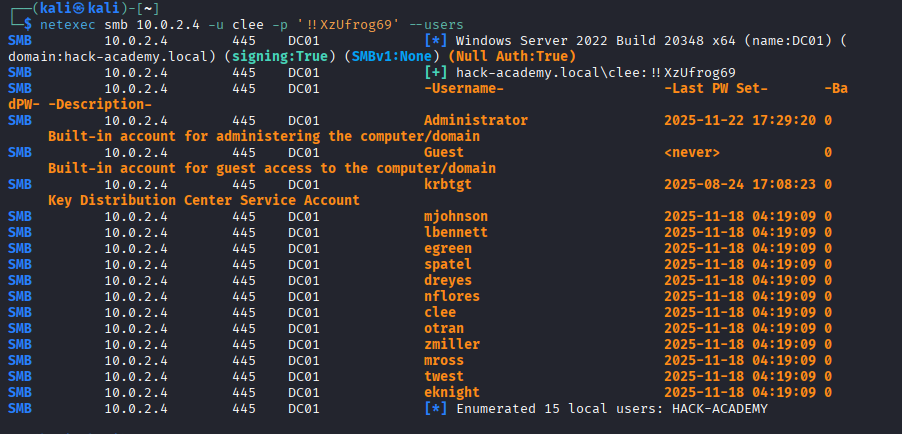The width and height of the screenshot is (902, 434).
Task: Click the spatel username
Action: coord(448,264)
